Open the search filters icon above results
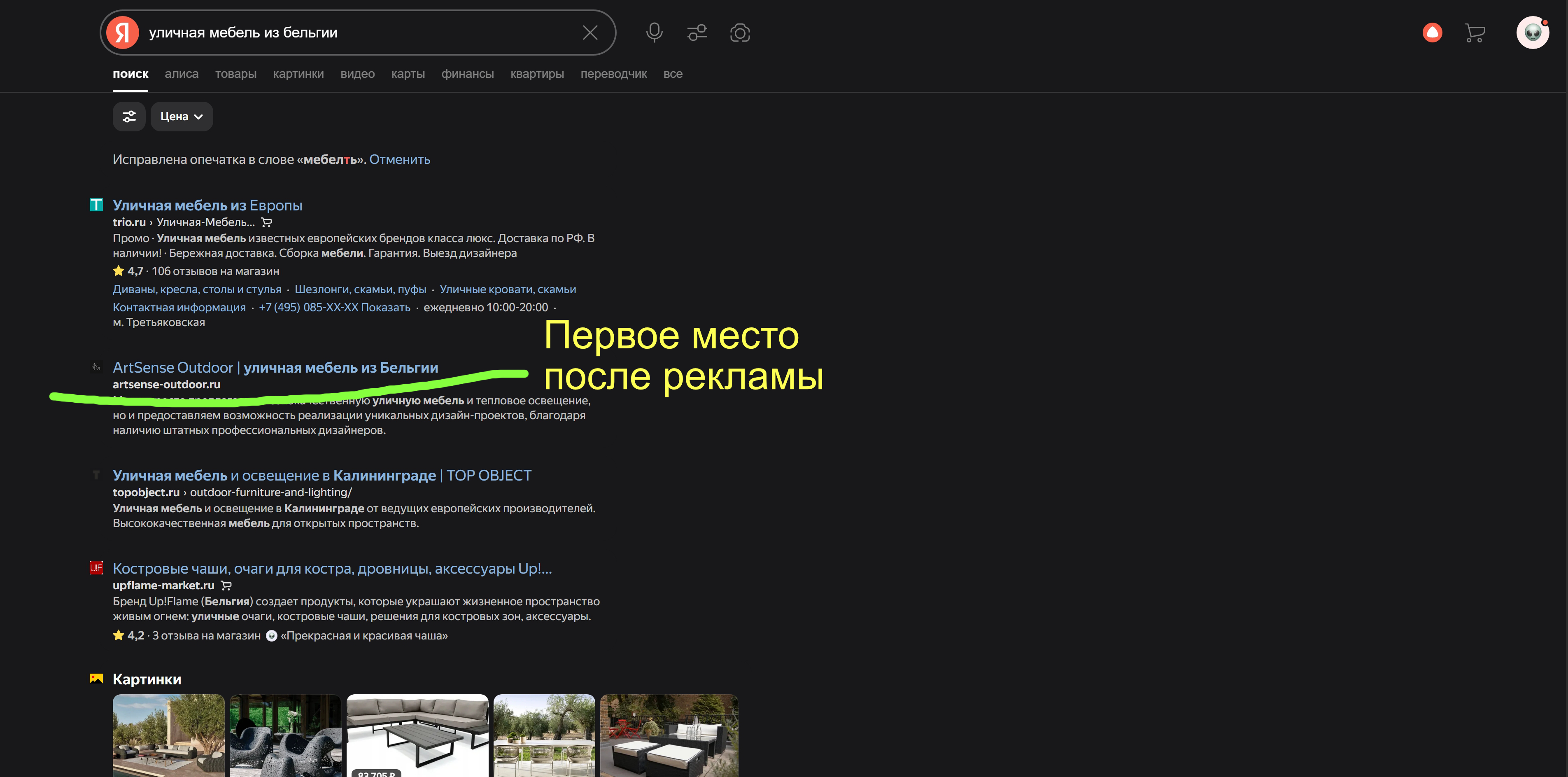 [x=129, y=116]
